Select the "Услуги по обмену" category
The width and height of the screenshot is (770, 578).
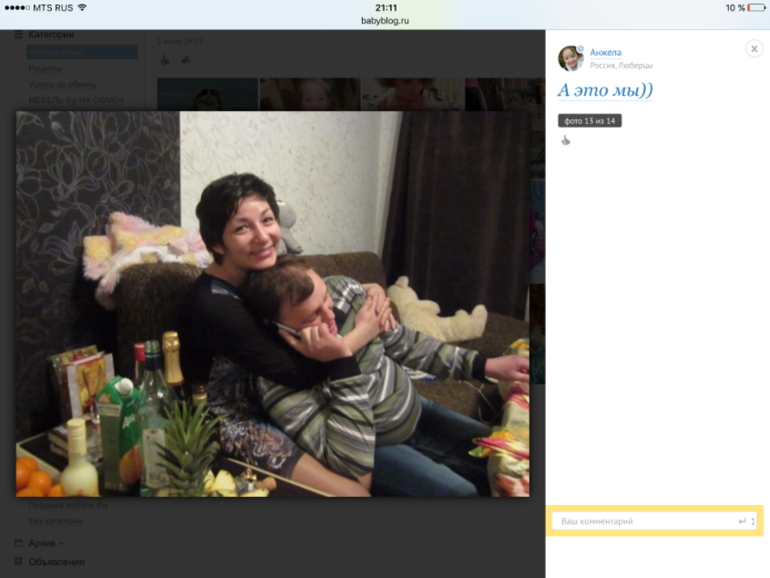[x=63, y=84]
